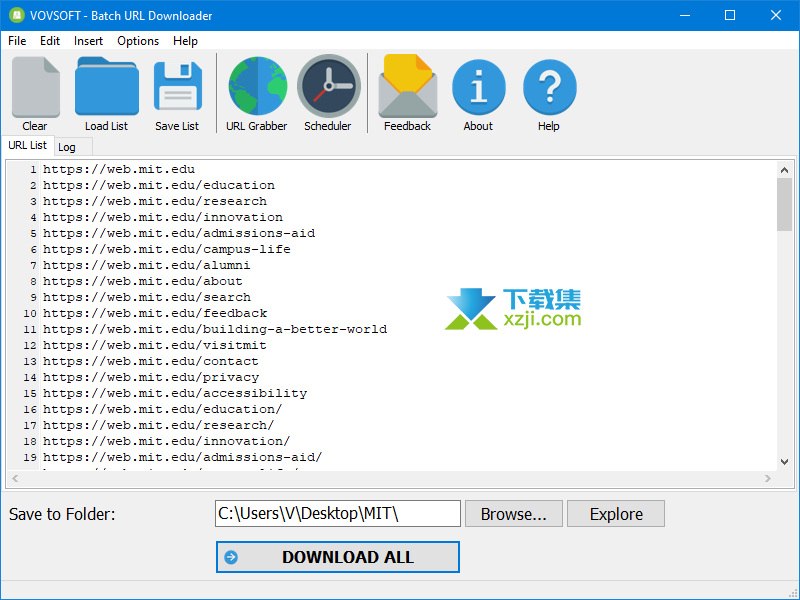
Task: Open the Help menu
Action: tap(185, 41)
